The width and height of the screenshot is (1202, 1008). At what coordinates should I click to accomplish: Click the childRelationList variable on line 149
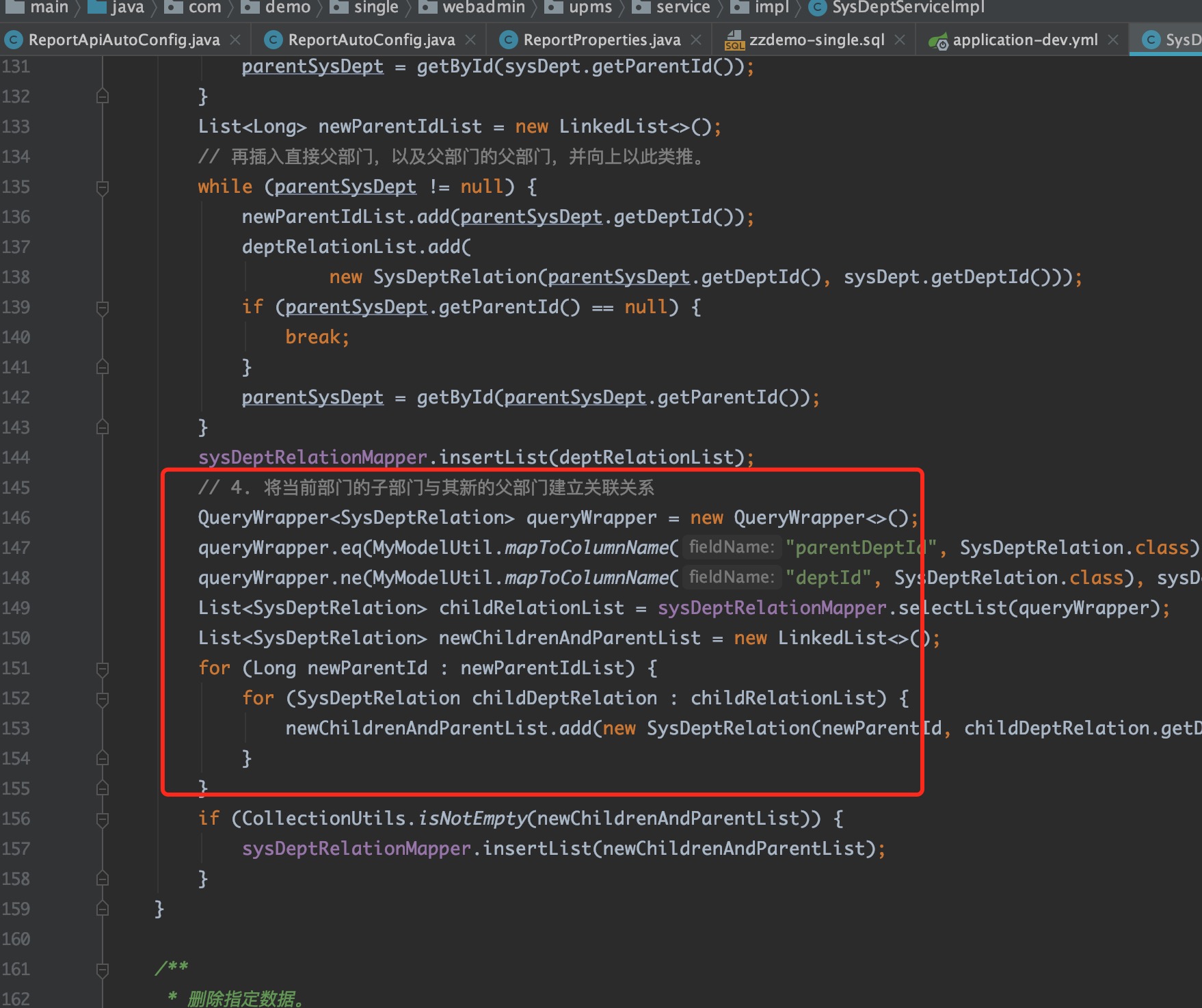531,608
